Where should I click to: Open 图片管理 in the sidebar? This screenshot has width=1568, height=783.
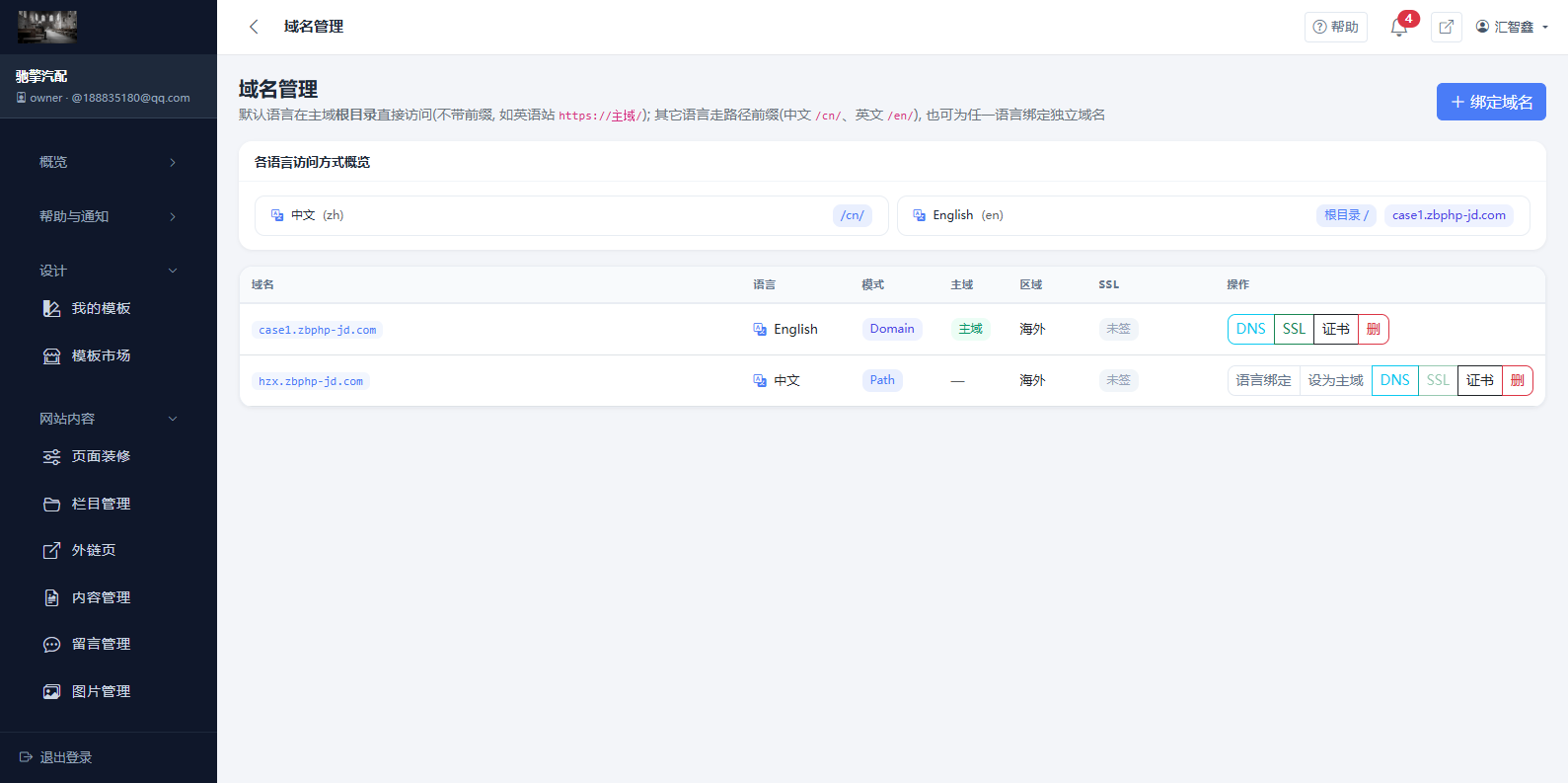tap(101, 692)
